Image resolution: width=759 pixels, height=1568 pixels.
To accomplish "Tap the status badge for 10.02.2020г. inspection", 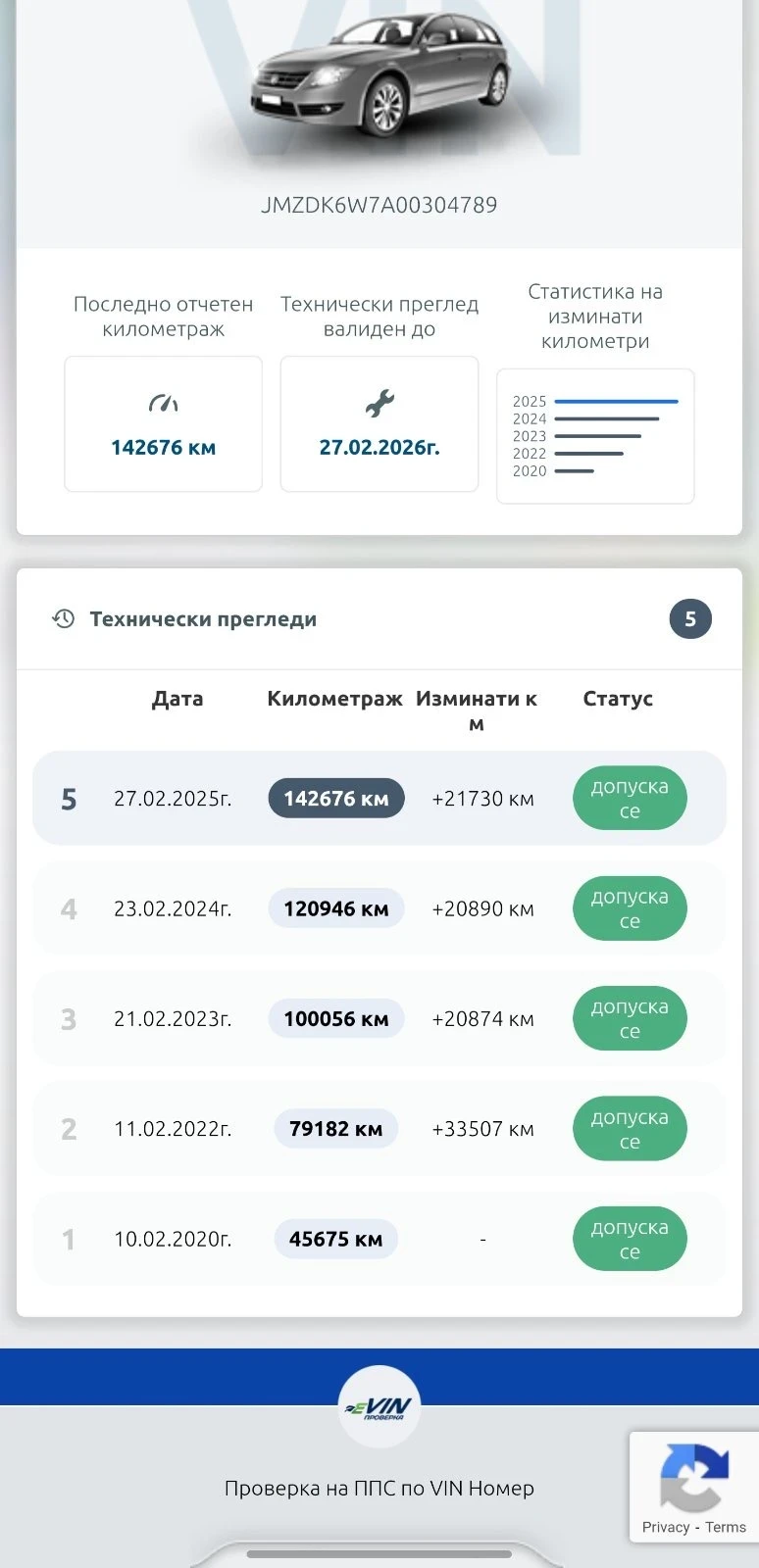I will (x=630, y=1239).
